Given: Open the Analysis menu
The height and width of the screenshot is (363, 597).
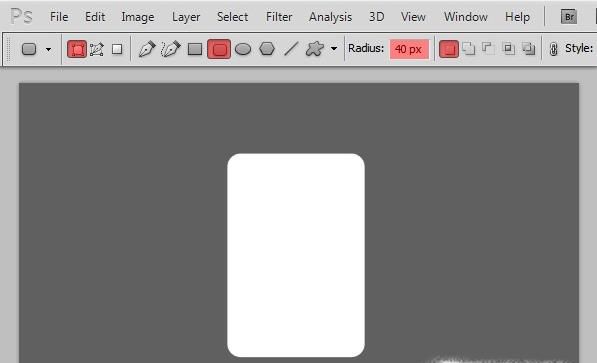Looking at the screenshot, I should [x=330, y=17].
